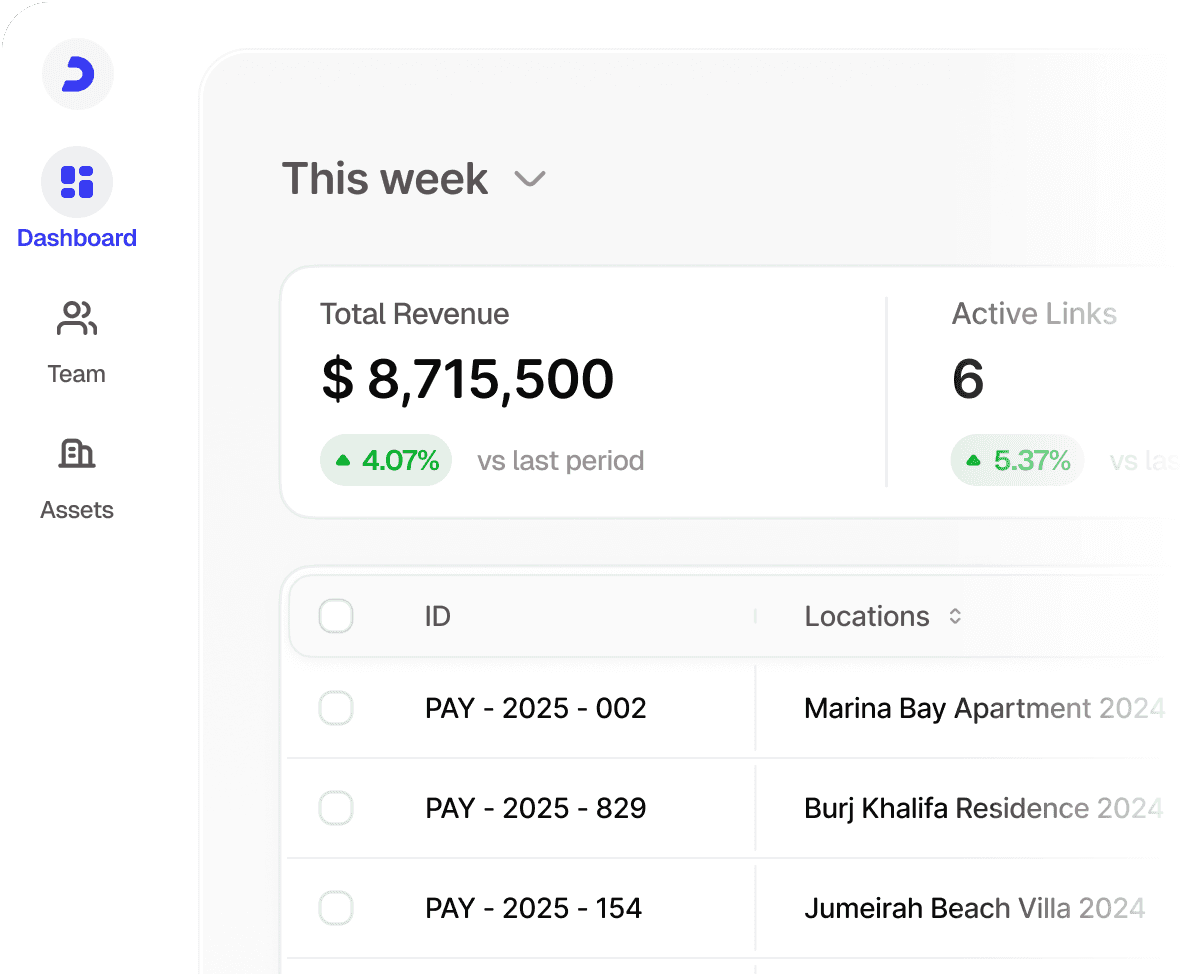
Task: Check the PAY - 2025 - 154 row checkbox
Action: [x=336, y=908]
